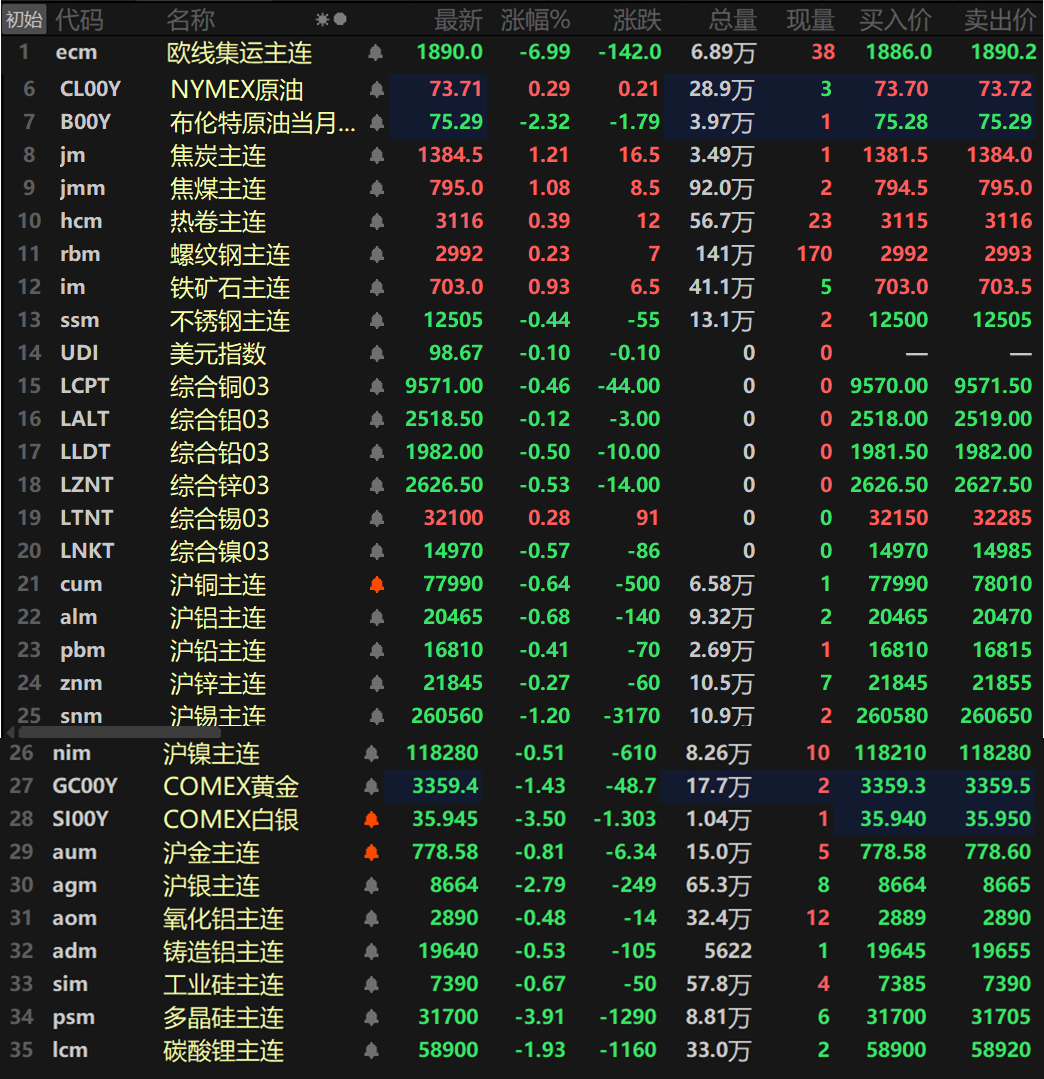This screenshot has height=1079, width=1044.
Task: Click alert bell for 螺纹钢主连
Action: [x=376, y=254]
